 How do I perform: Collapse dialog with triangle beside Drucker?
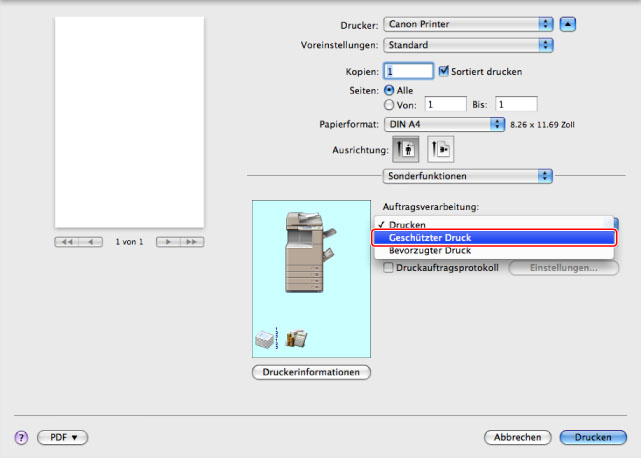tap(568, 22)
